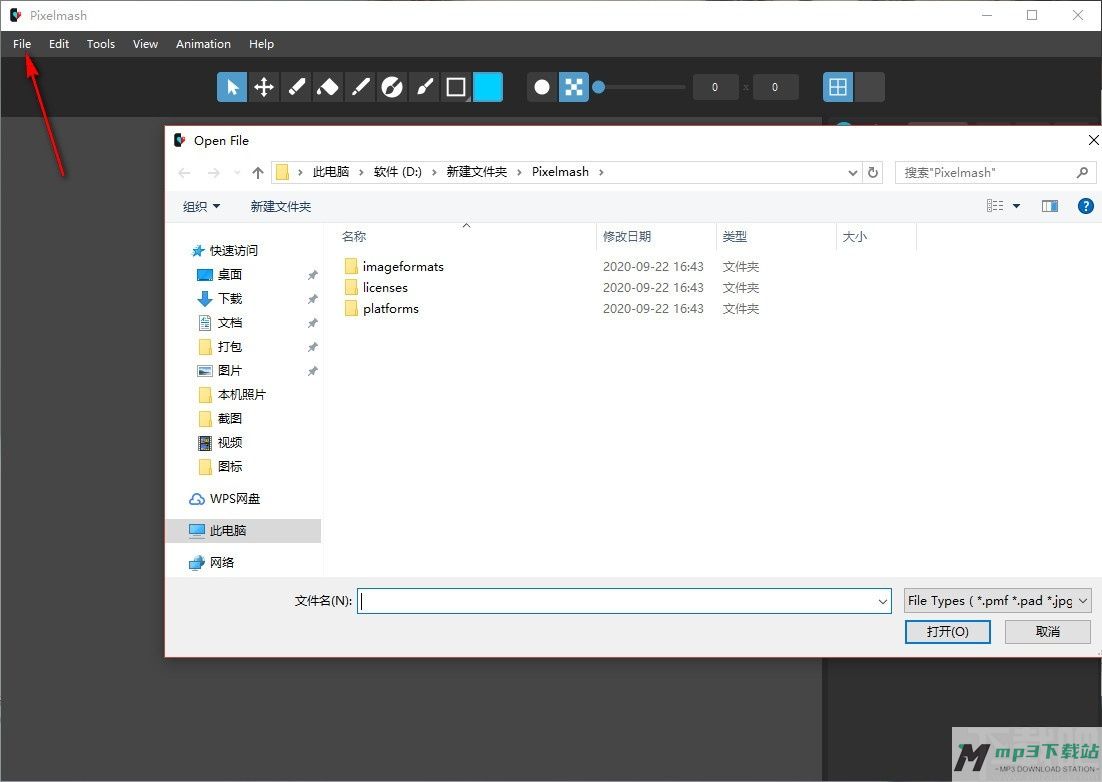1102x782 pixels.
Task: Open the view options dropdown arrow
Action: pyautogui.click(x=1016, y=206)
